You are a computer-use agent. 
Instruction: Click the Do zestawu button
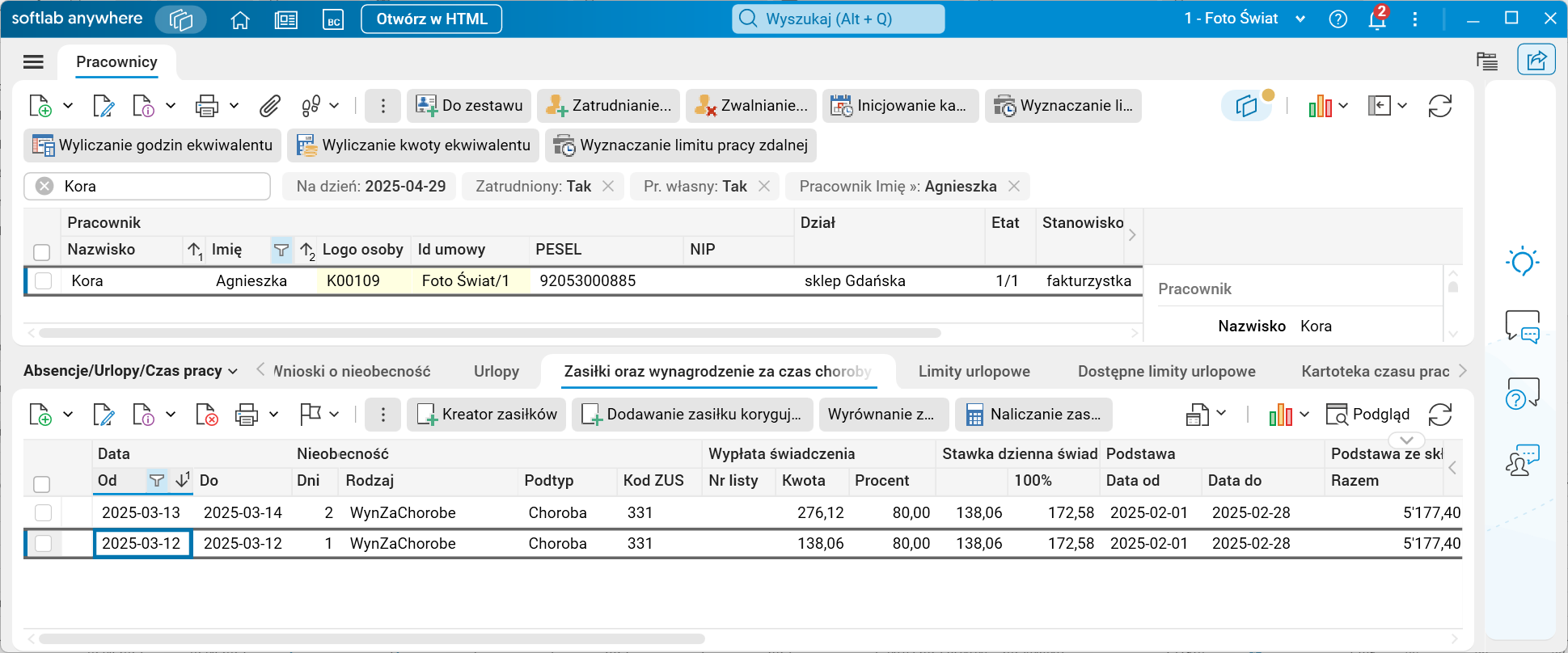point(469,106)
